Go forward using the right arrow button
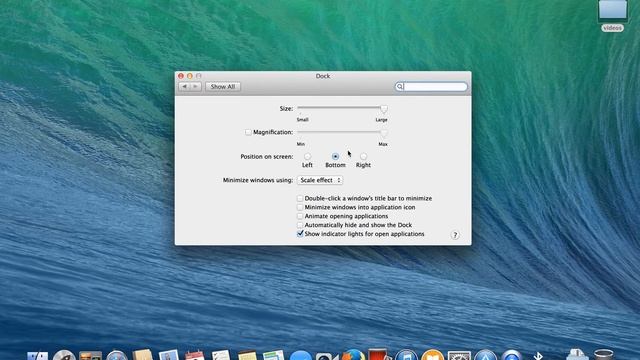This screenshot has height=360, width=640. (196, 87)
